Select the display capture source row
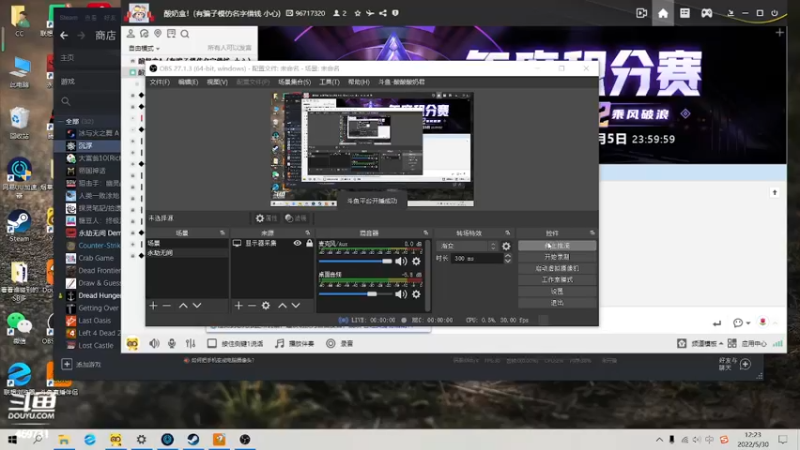Viewport: 800px width, 450px height. (272, 243)
